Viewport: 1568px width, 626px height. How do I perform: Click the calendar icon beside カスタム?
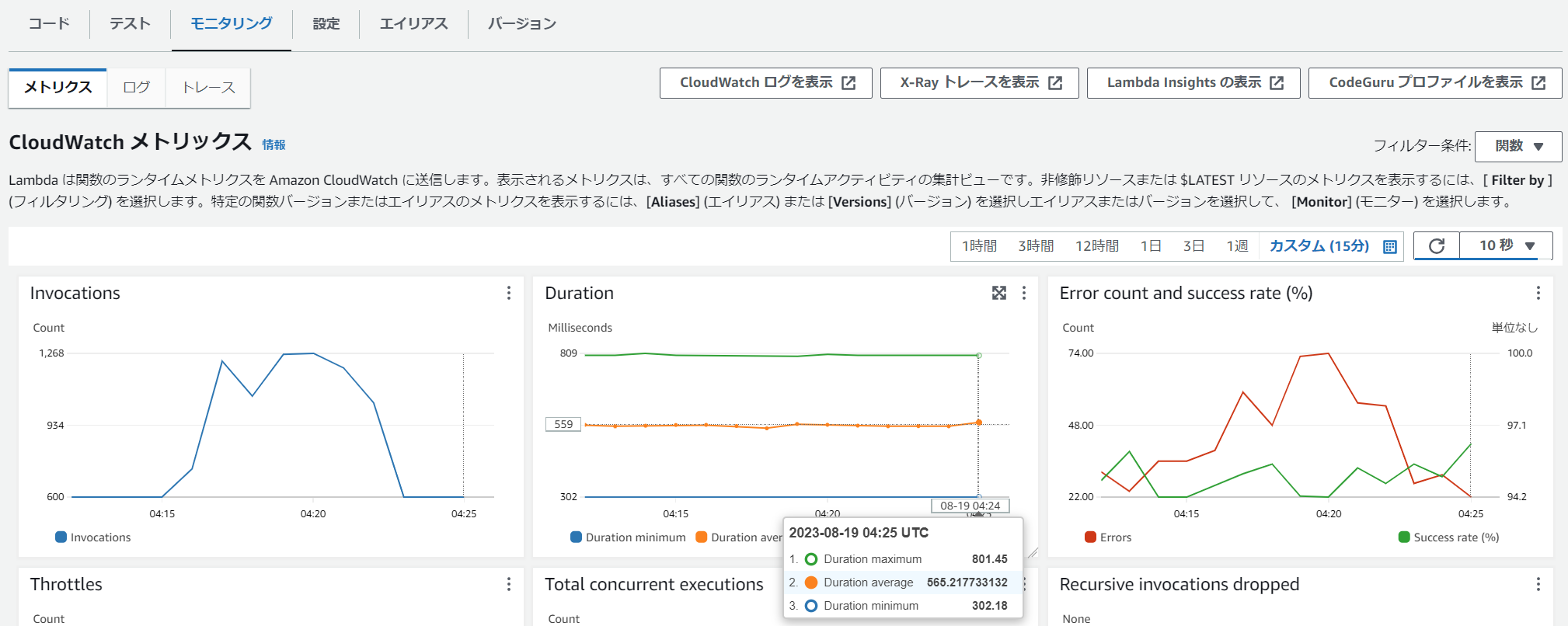point(1390,247)
